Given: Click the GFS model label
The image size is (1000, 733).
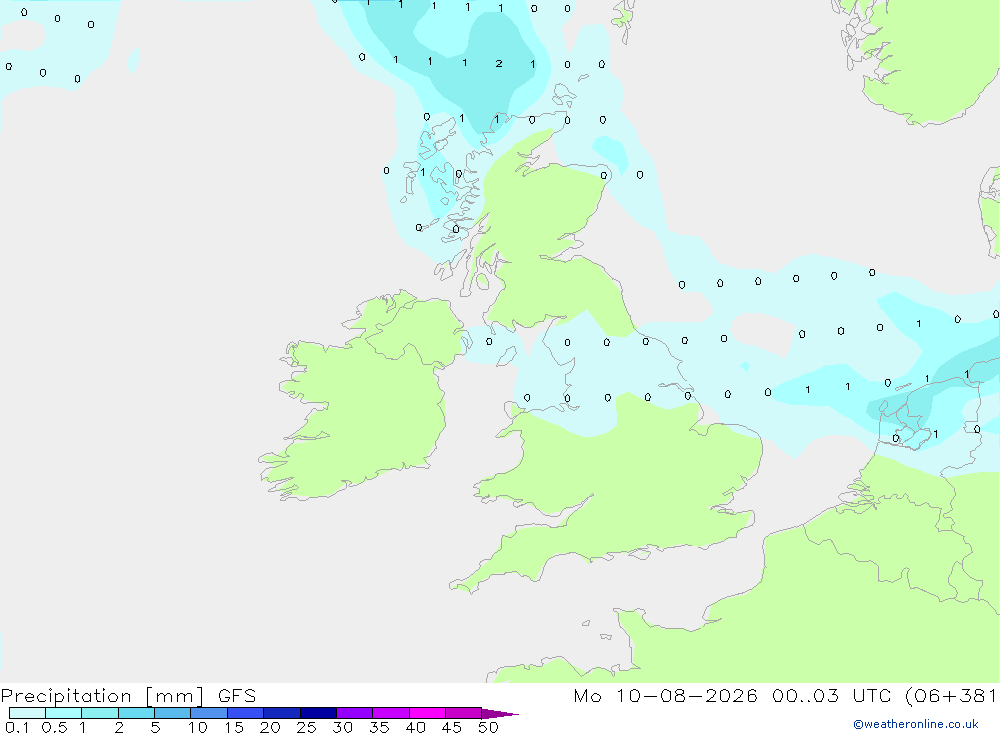Looking at the screenshot, I should 237,695.
